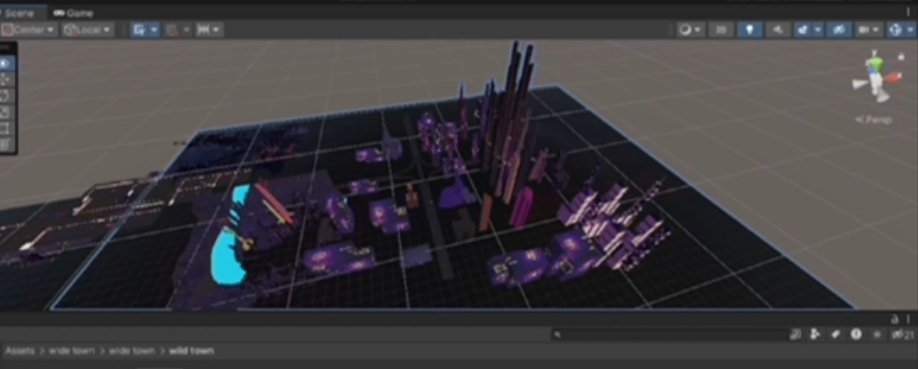Image resolution: width=918 pixels, height=369 pixels.
Task: Toggle the Persp projection label
Action: 874,119
